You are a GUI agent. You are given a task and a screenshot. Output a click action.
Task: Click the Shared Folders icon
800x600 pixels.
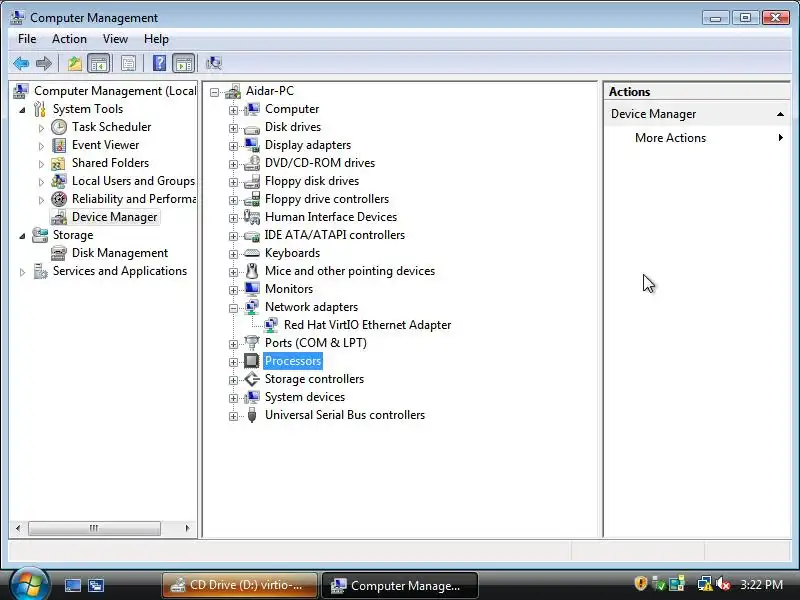click(x=58, y=163)
